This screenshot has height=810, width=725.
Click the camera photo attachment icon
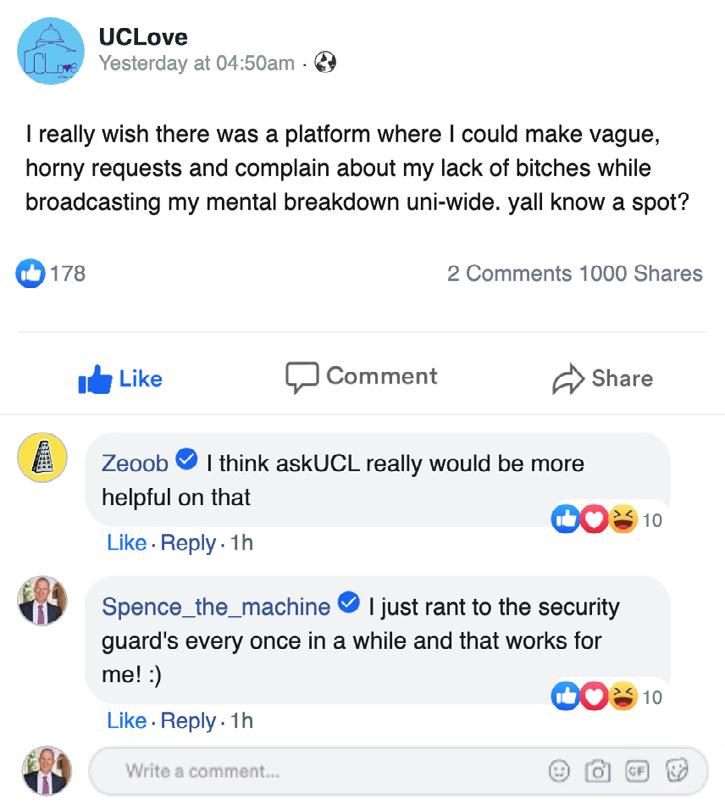point(598,771)
